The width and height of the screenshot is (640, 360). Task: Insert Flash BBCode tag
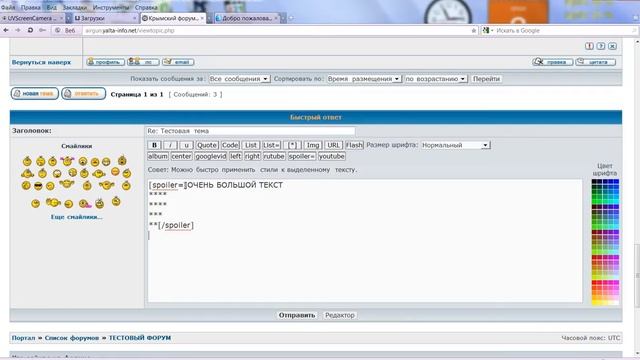click(x=354, y=145)
